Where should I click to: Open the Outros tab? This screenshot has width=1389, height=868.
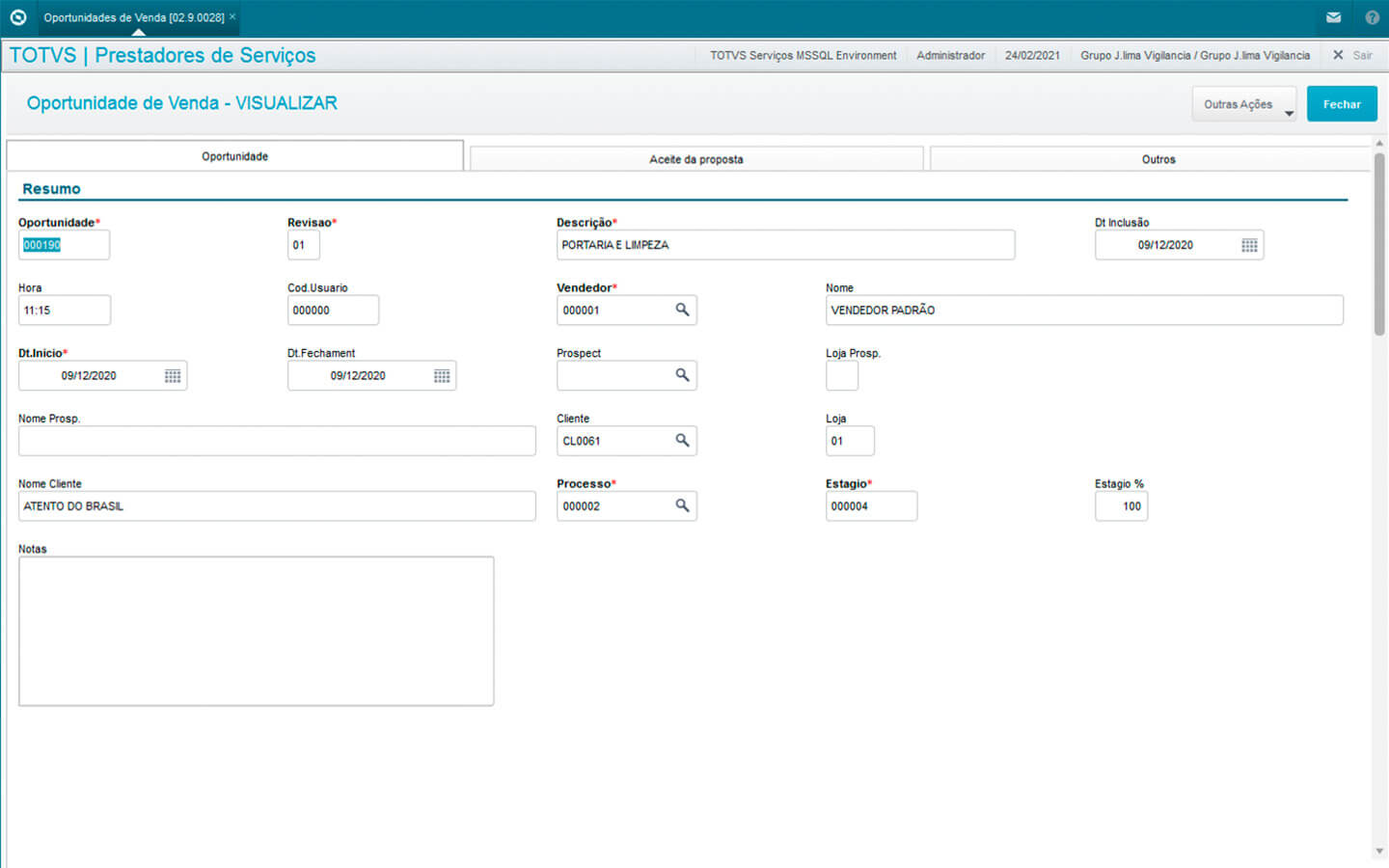[1157, 159]
